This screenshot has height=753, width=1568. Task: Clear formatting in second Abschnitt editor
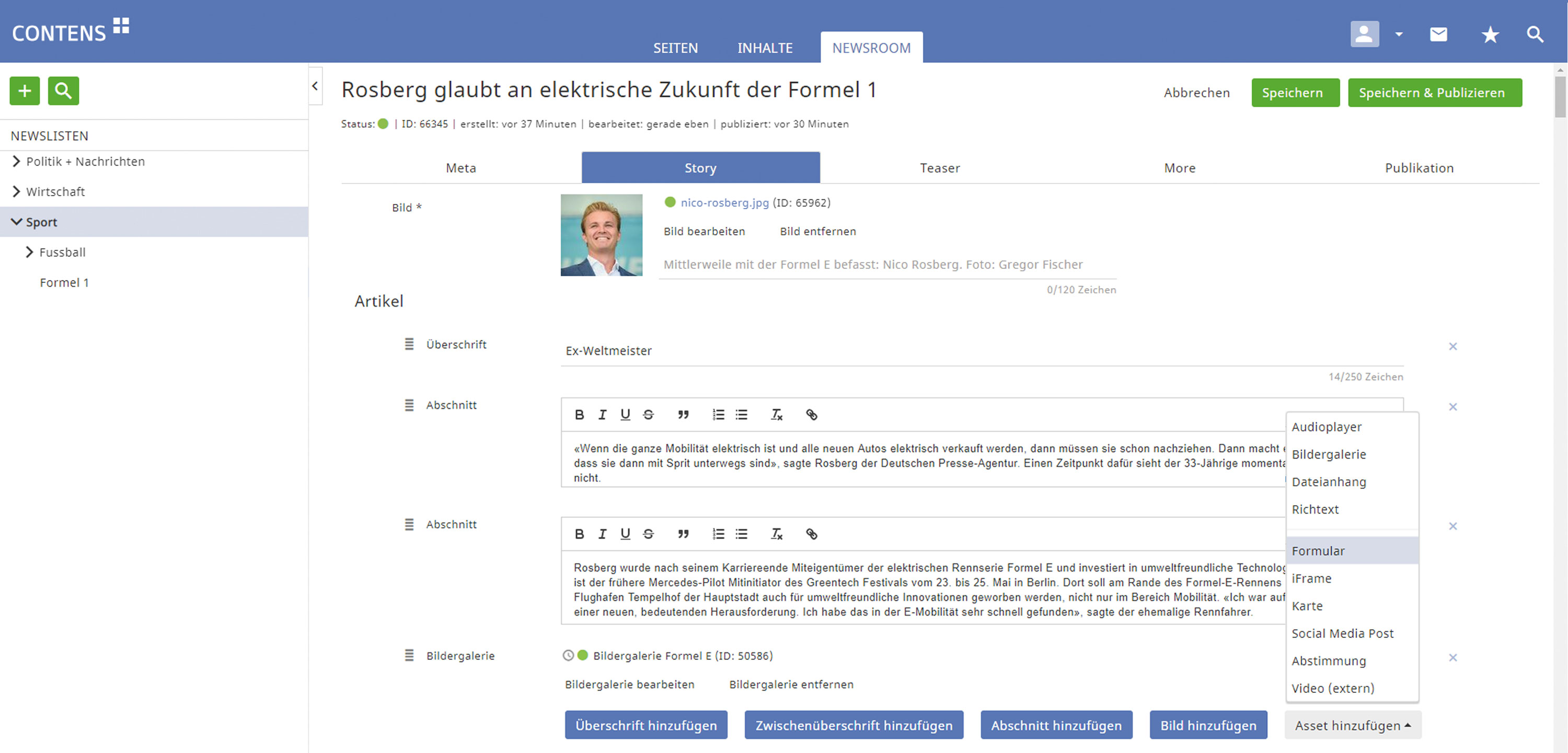[x=777, y=534]
